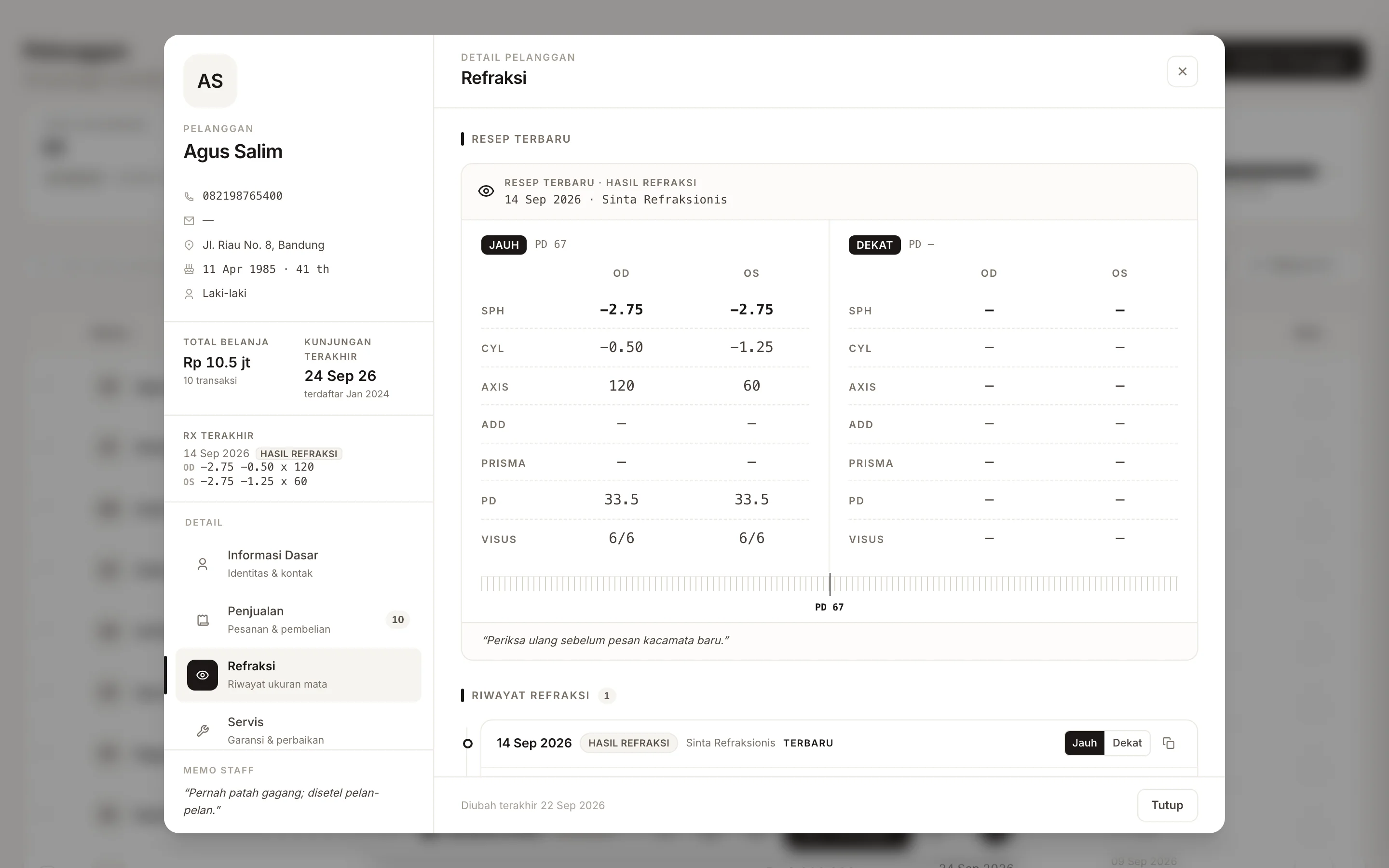Select the Refraksi section

click(299, 675)
